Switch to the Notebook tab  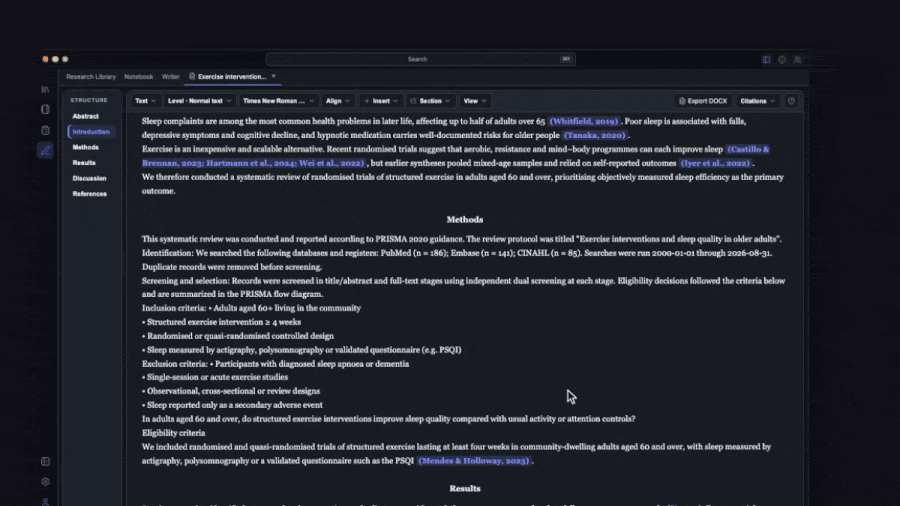(x=138, y=76)
